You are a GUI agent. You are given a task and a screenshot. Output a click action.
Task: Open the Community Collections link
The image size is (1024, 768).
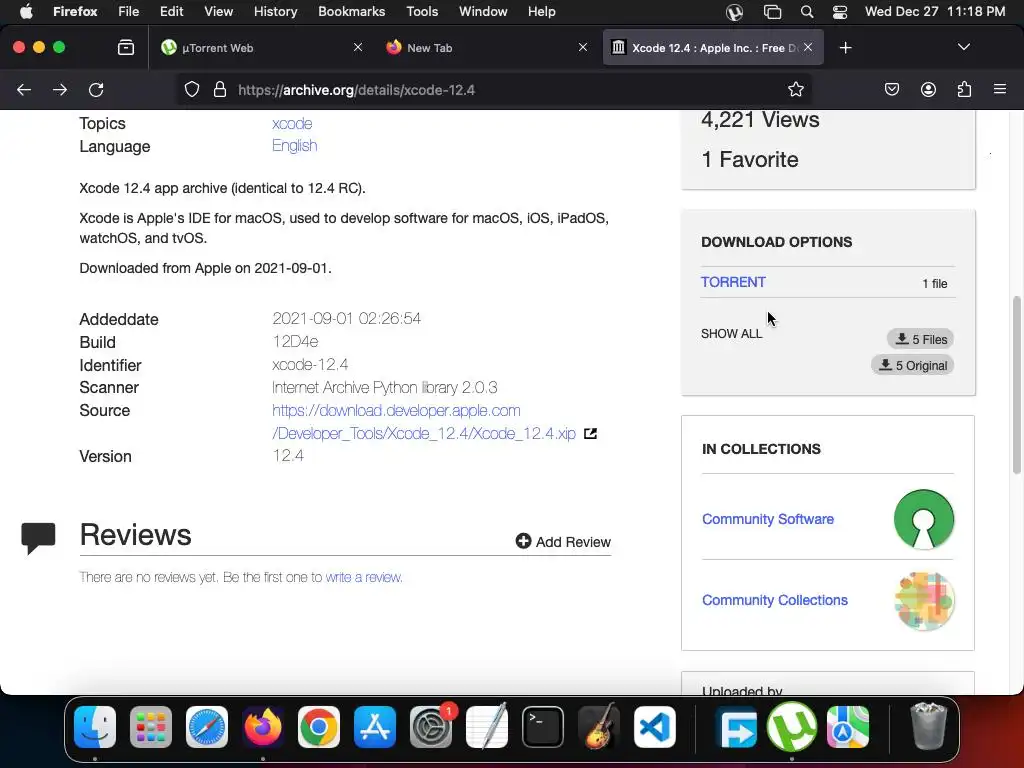pos(775,600)
